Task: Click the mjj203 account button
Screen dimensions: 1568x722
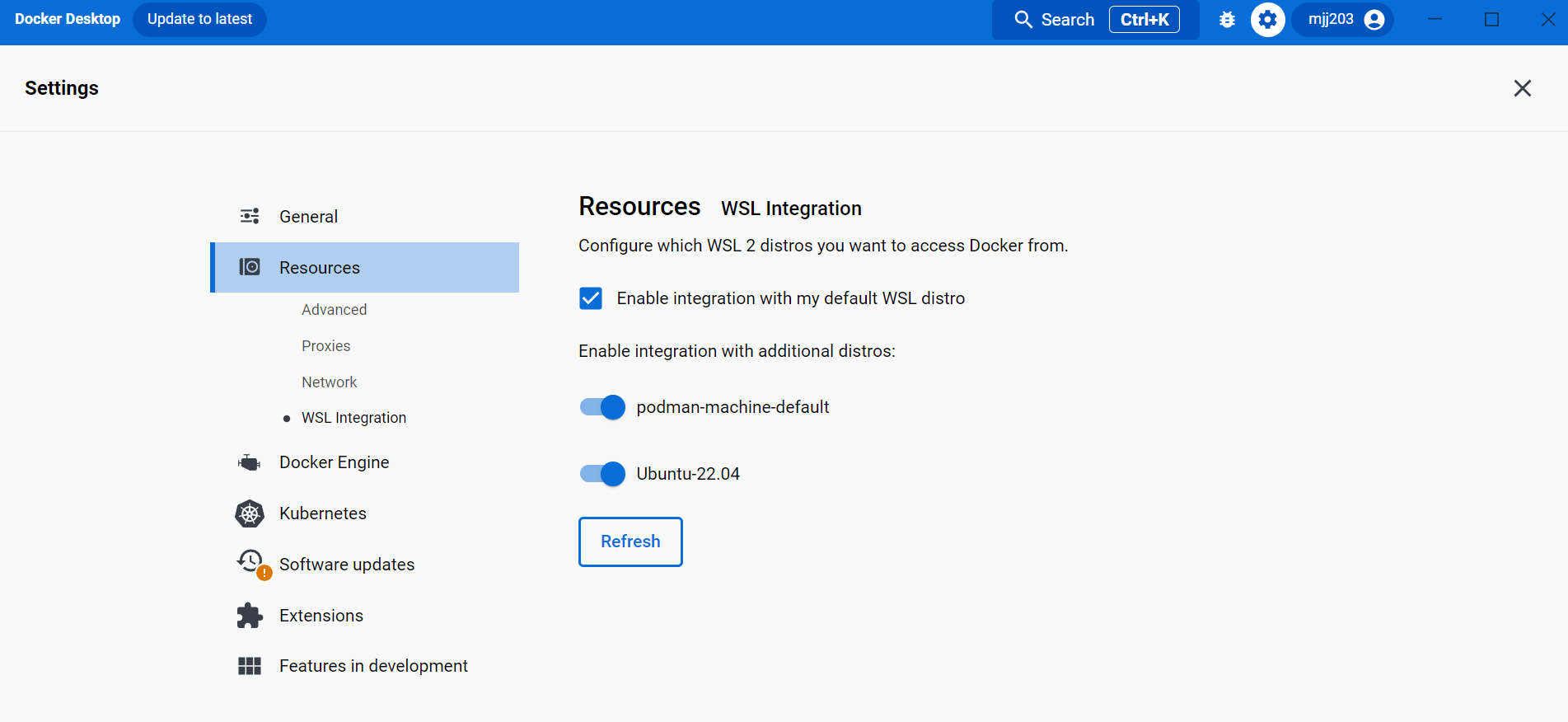Action: click(x=1342, y=20)
